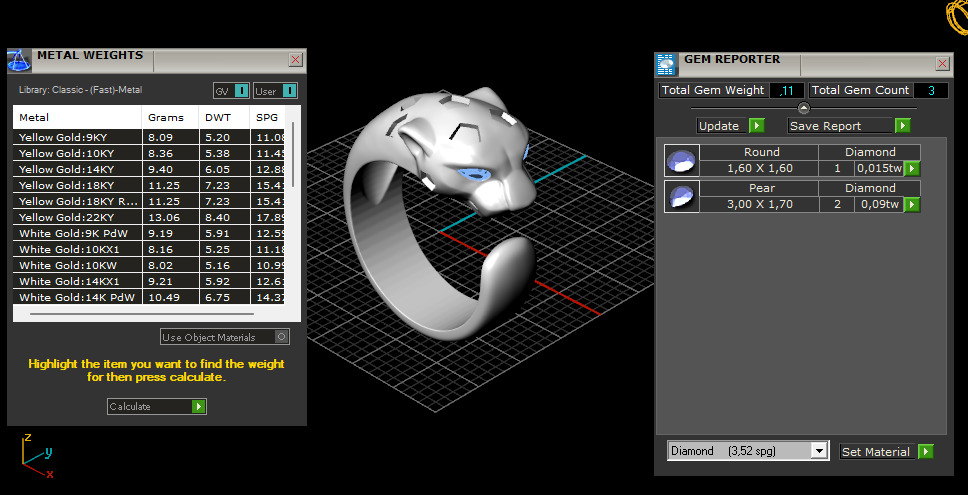Viewport: 968px width, 495px height.
Task: Select the Yellow Gold:18KY R... row
Action: pos(149,201)
